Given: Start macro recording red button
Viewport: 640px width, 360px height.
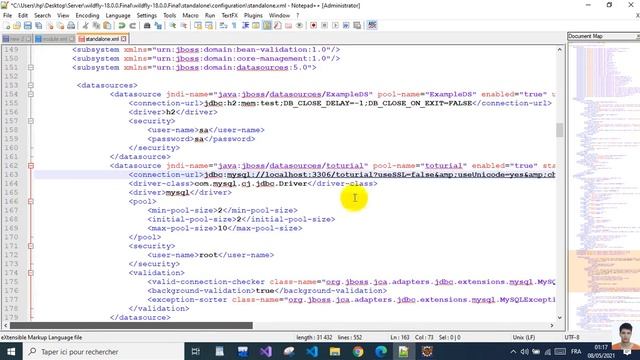Looking at the screenshot, I should pyautogui.click(x=313, y=25).
